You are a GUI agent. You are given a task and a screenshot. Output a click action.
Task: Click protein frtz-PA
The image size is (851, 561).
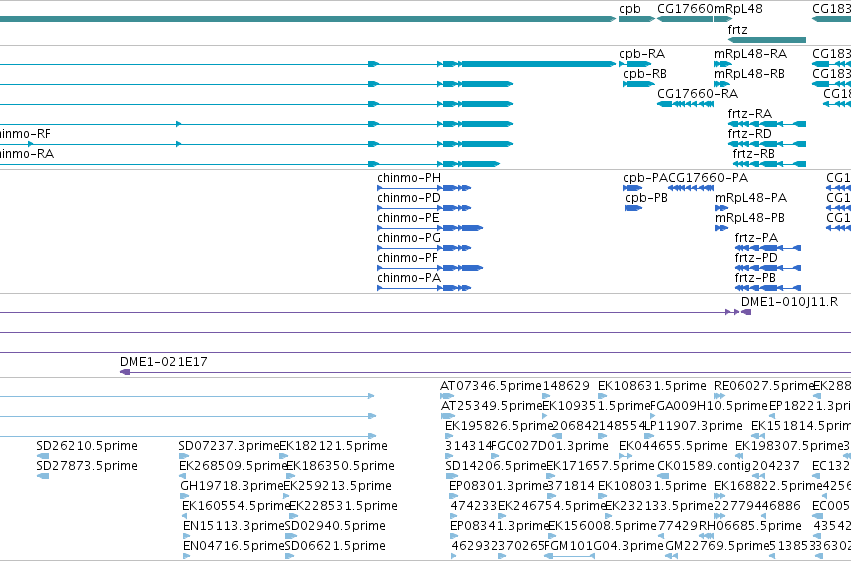click(x=768, y=248)
